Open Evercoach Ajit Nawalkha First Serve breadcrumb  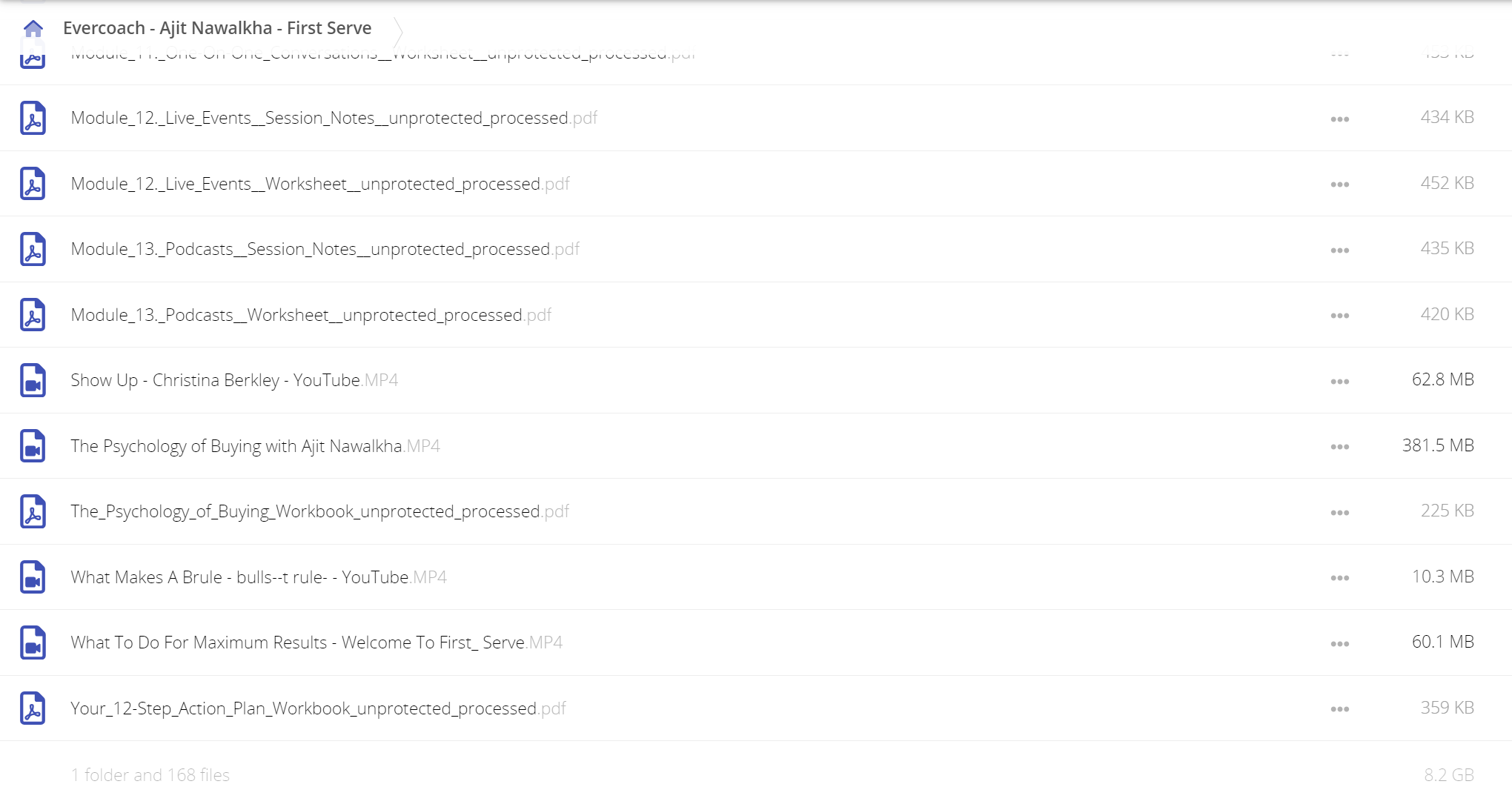click(217, 28)
